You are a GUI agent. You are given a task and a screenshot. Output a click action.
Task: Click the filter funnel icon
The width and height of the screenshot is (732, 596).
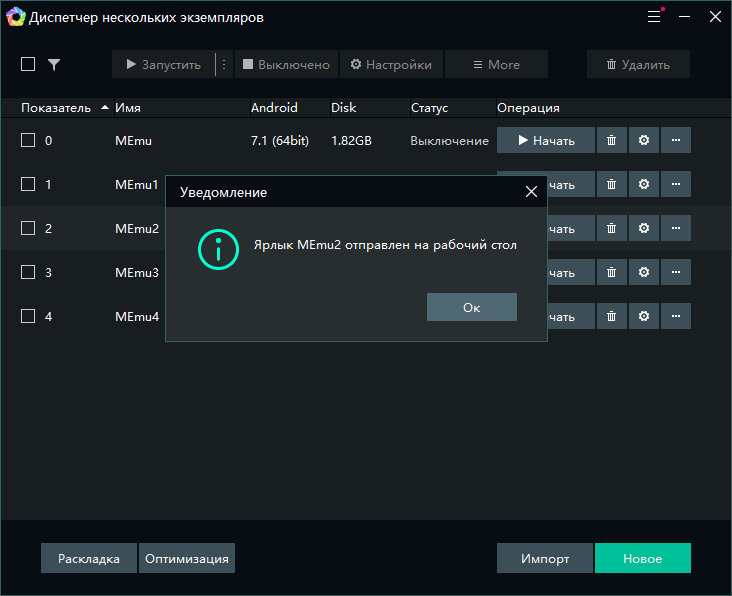tap(54, 64)
